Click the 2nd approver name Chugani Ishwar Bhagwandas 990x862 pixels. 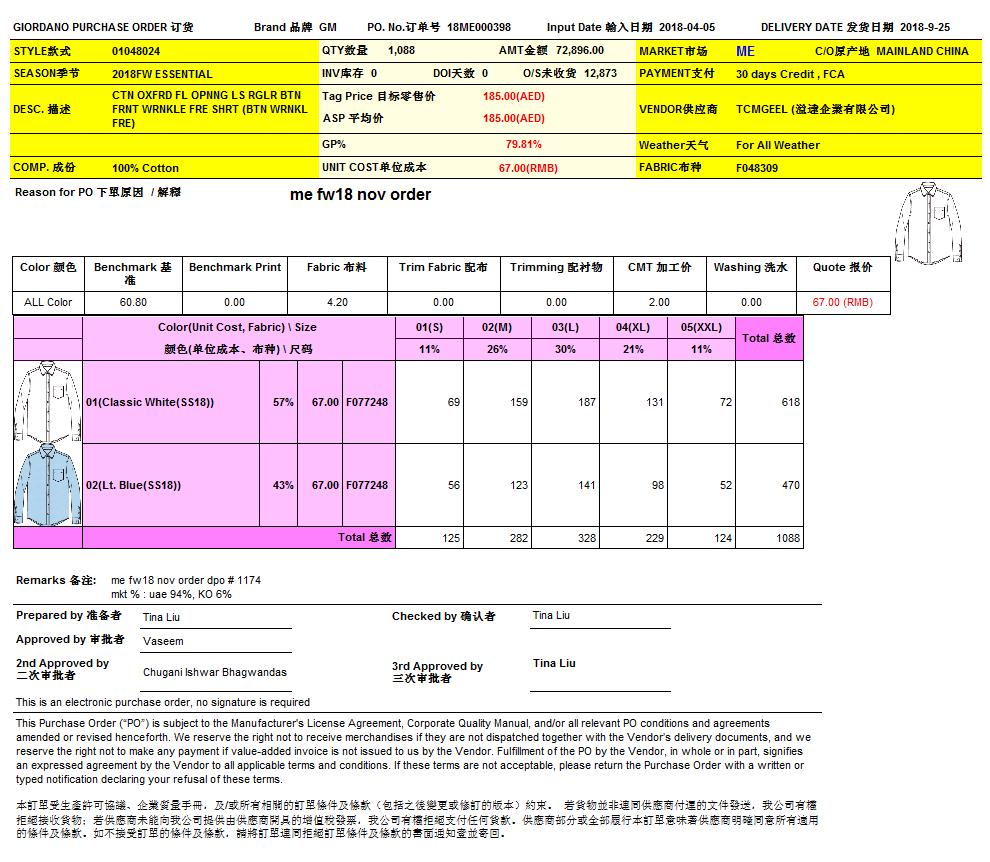(x=214, y=673)
